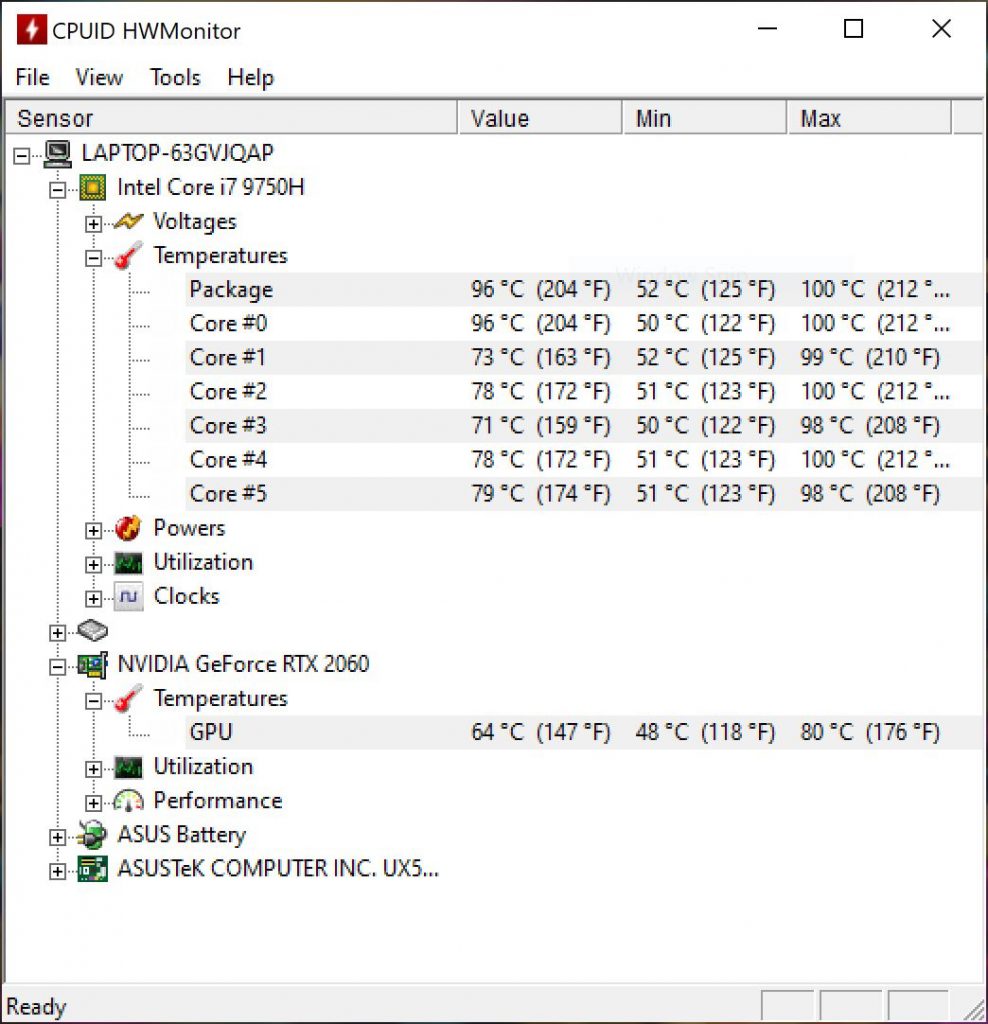
Task: Open the File menu
Action: point(32,77)
